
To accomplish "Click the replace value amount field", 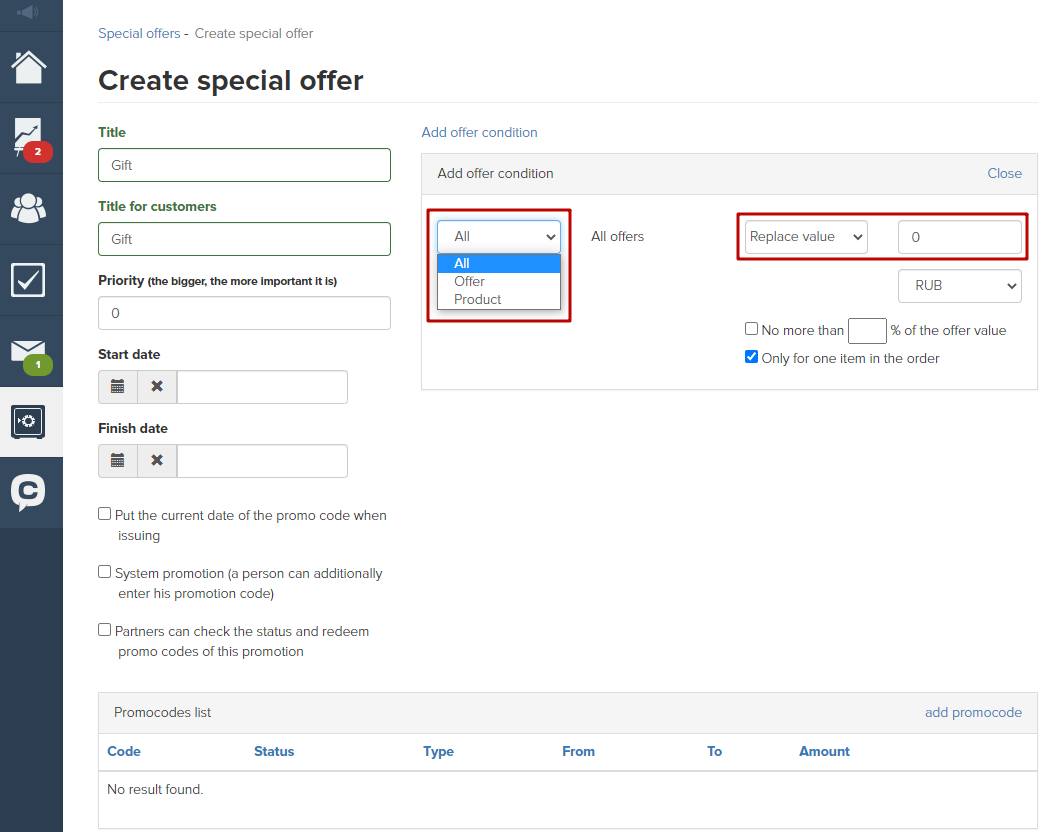I will (x=959, y=237).
